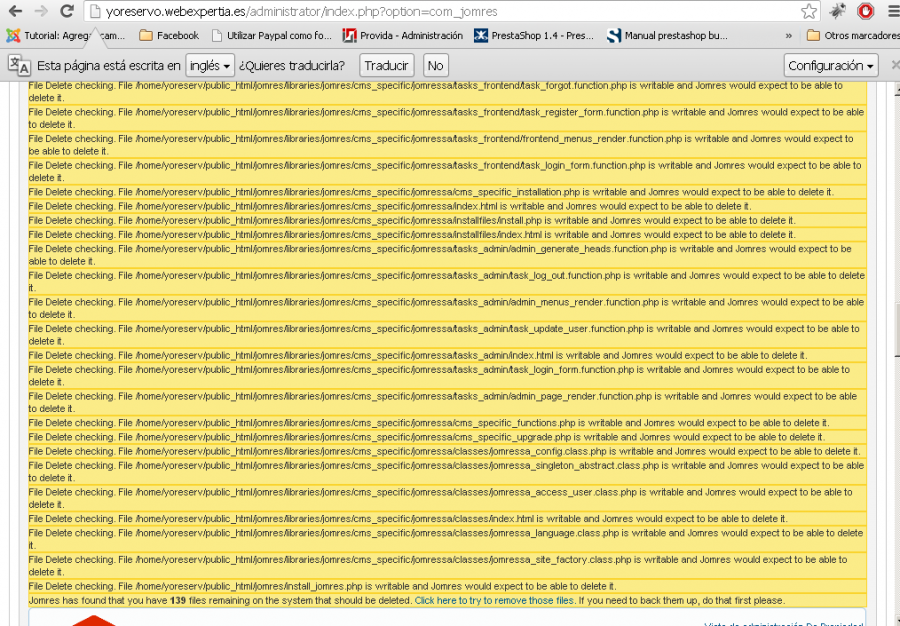Open the Configuración dropdown

pyautogui.click(x=831, y=66)
